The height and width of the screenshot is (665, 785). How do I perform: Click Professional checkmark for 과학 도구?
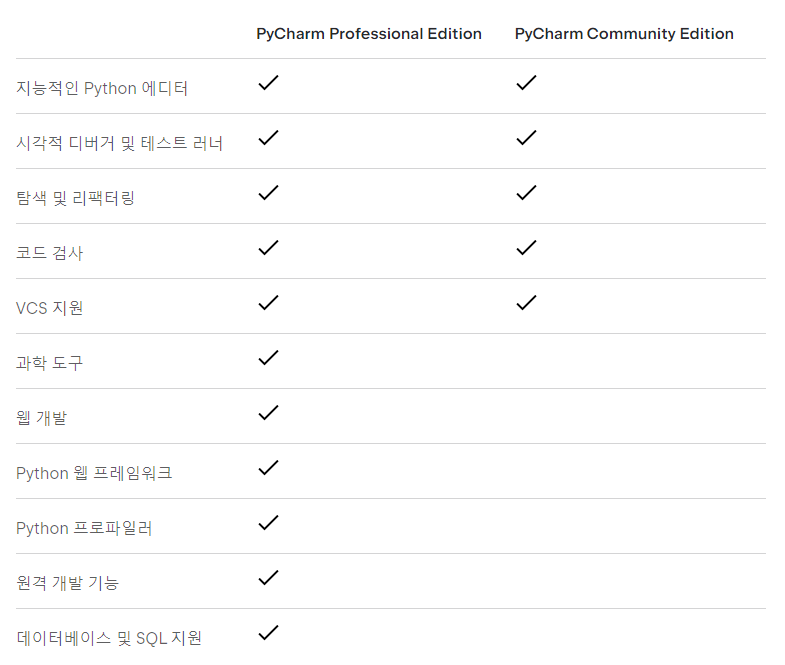pyautogui.click(x=268, y=358)
